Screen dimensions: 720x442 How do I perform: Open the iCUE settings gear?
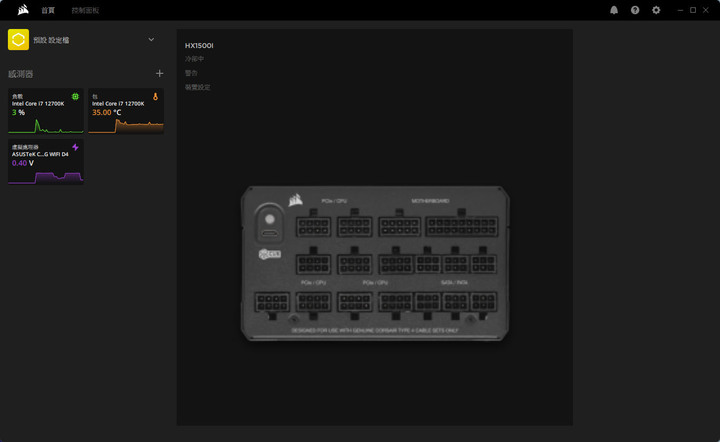pyautogui.click(x=656, y=10)
